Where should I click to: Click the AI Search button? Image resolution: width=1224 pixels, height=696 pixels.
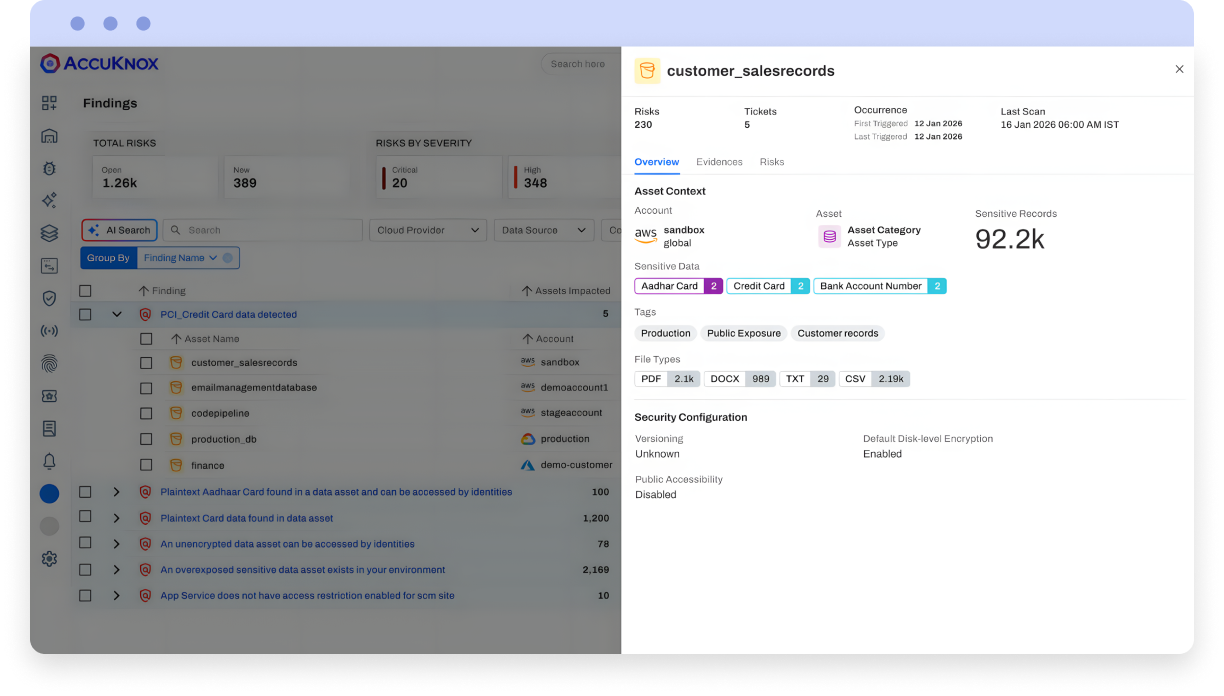118,230
